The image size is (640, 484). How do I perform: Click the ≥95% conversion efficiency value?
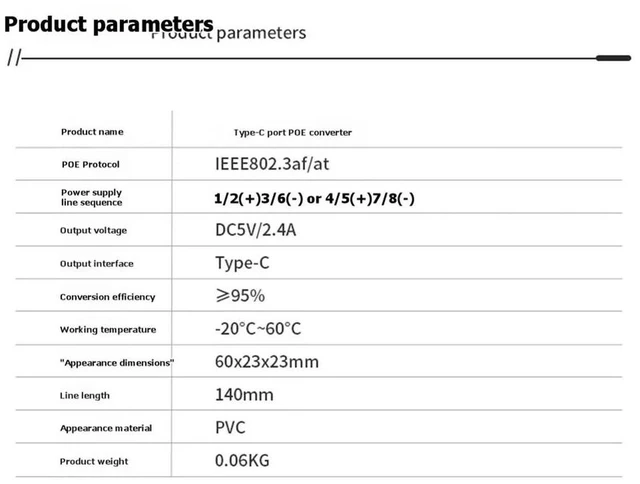click(x=240, y=295)
